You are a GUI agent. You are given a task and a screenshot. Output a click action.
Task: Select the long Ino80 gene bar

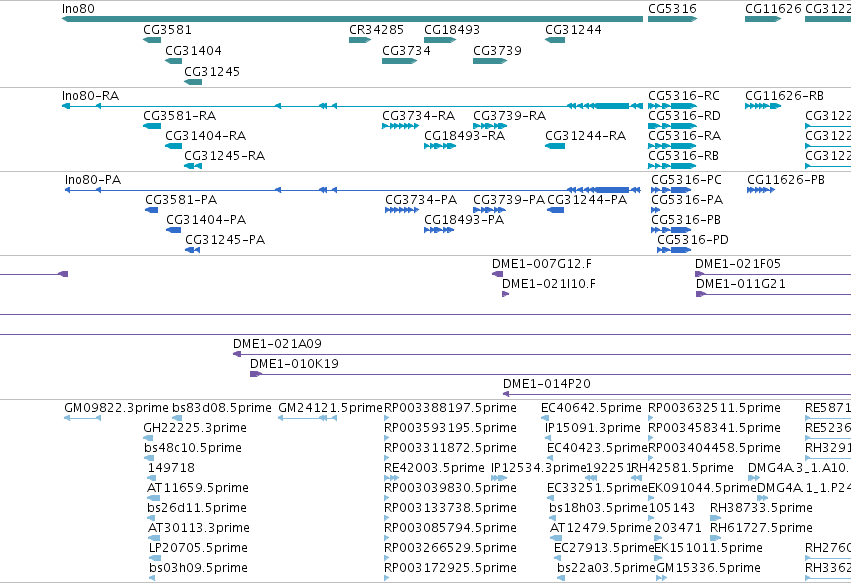(352, 19)
